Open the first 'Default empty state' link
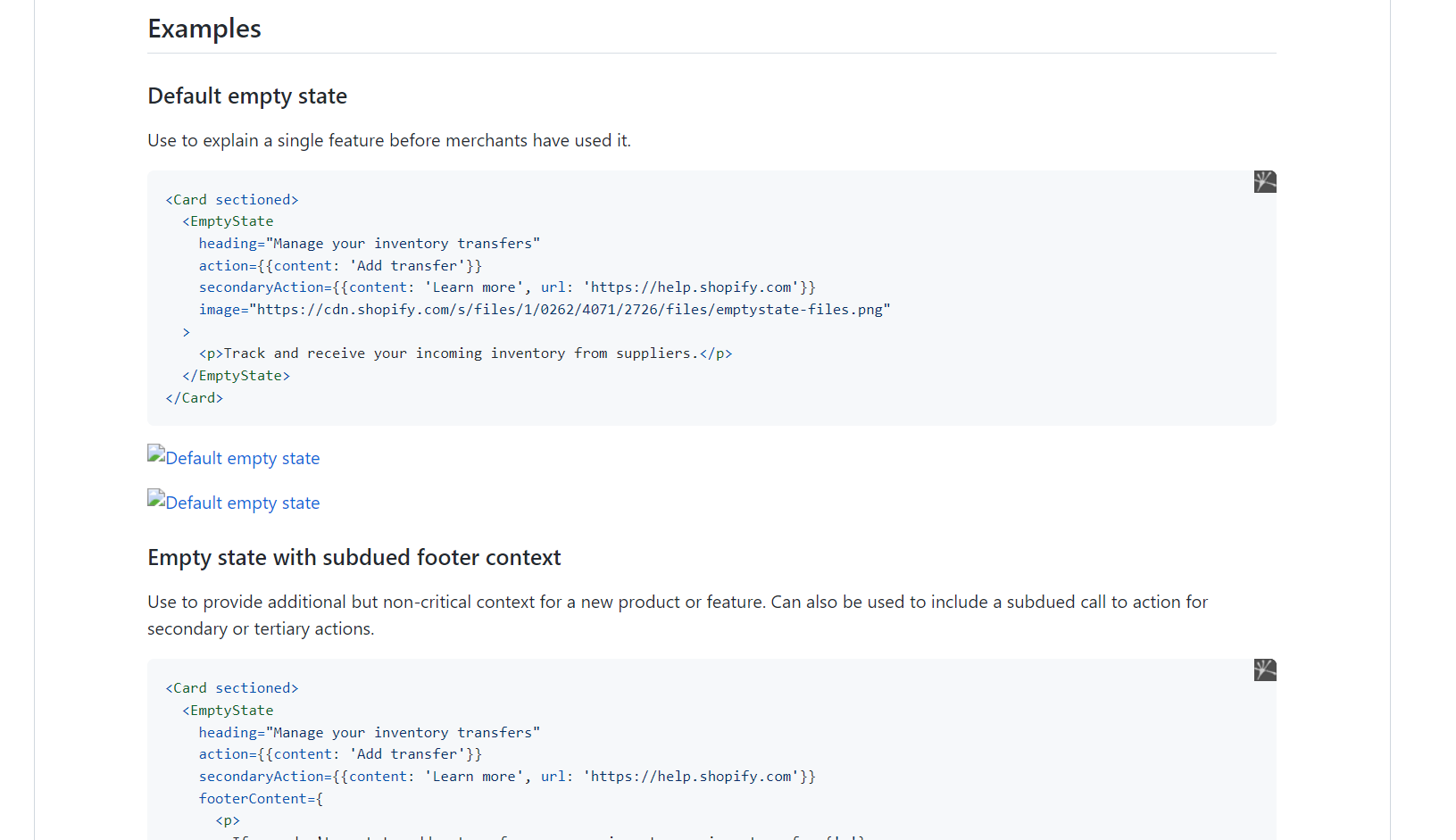 [241, 458]
